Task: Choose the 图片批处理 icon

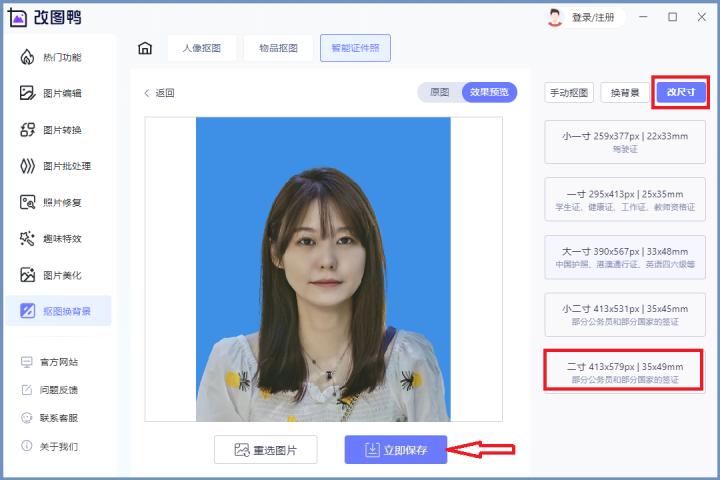Action: (x=27, y=166)
